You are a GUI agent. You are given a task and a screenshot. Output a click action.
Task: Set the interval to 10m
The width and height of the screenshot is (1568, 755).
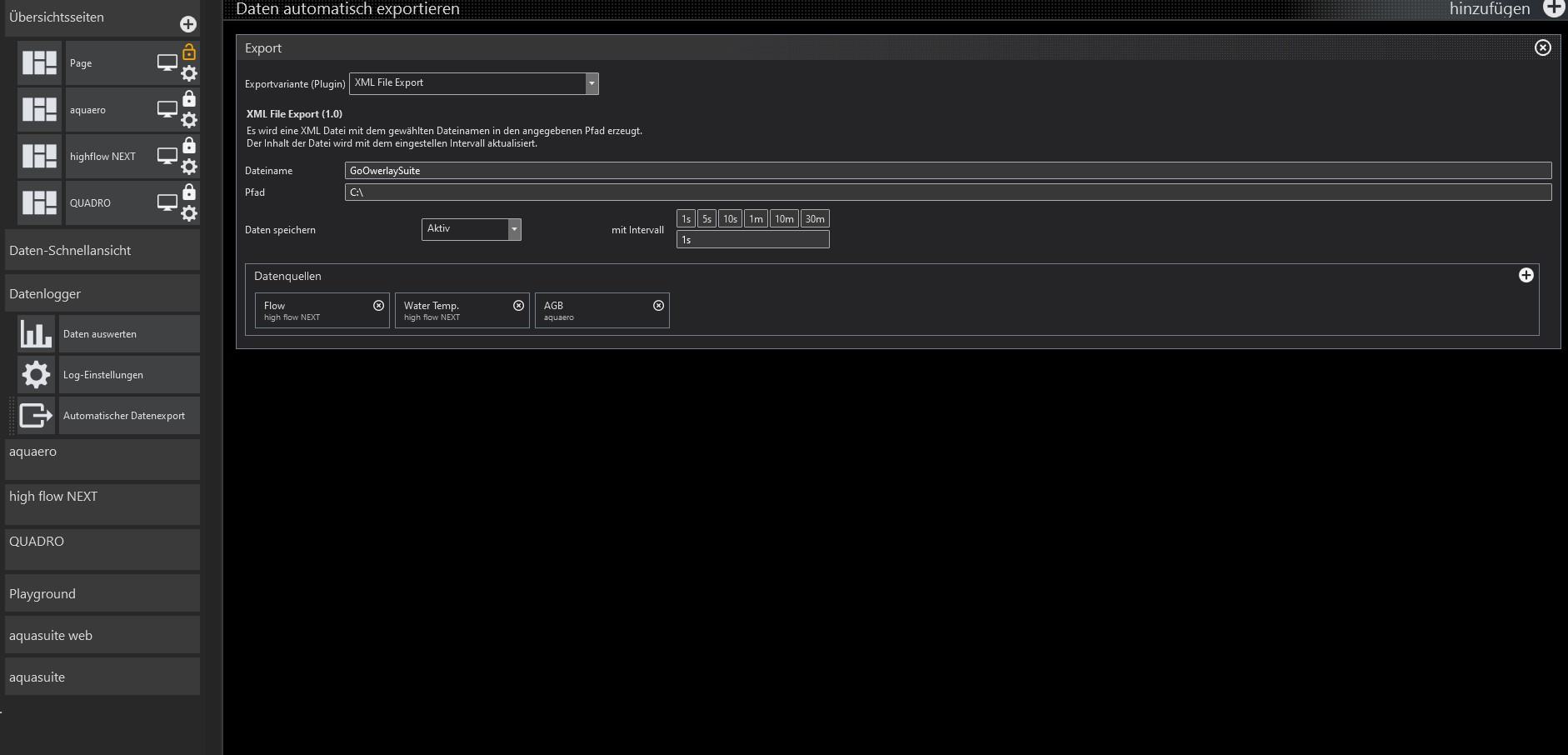(x=784, y=219)
